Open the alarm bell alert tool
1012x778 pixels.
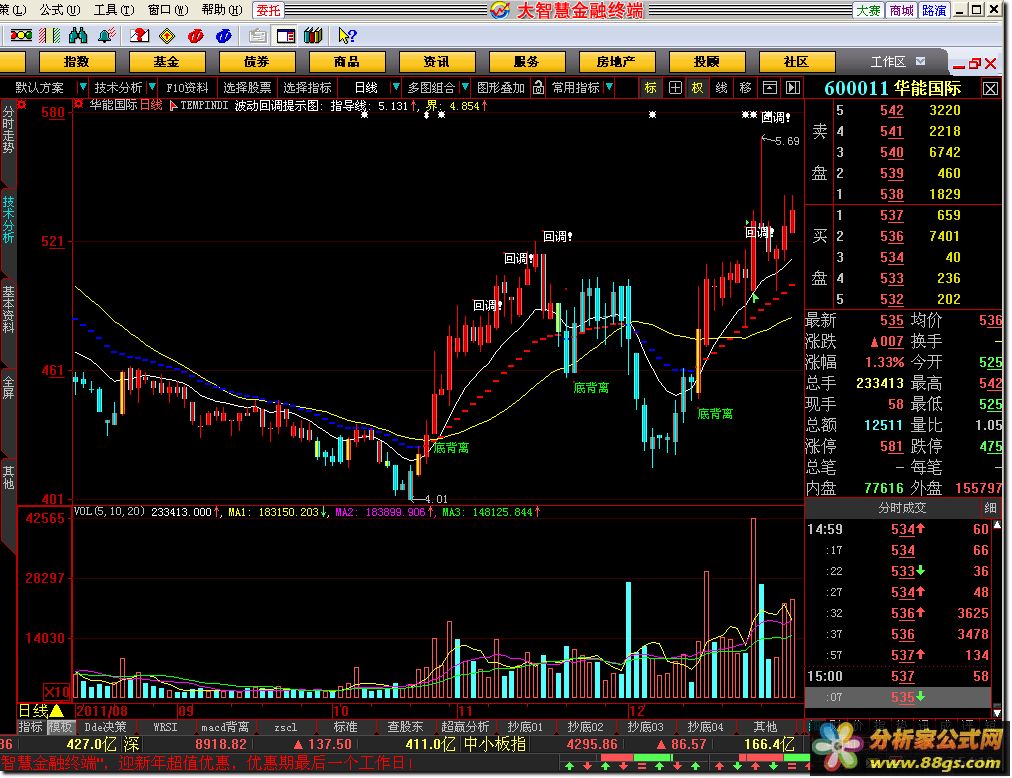pos(106,36)
